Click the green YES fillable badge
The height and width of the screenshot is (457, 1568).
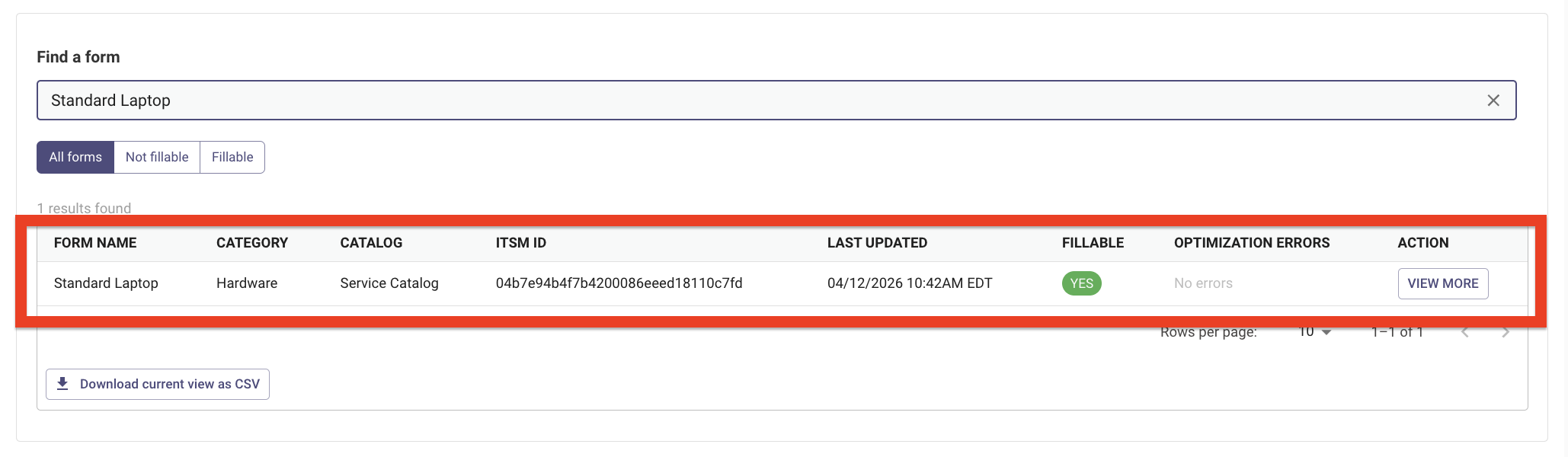point(1082,283)
